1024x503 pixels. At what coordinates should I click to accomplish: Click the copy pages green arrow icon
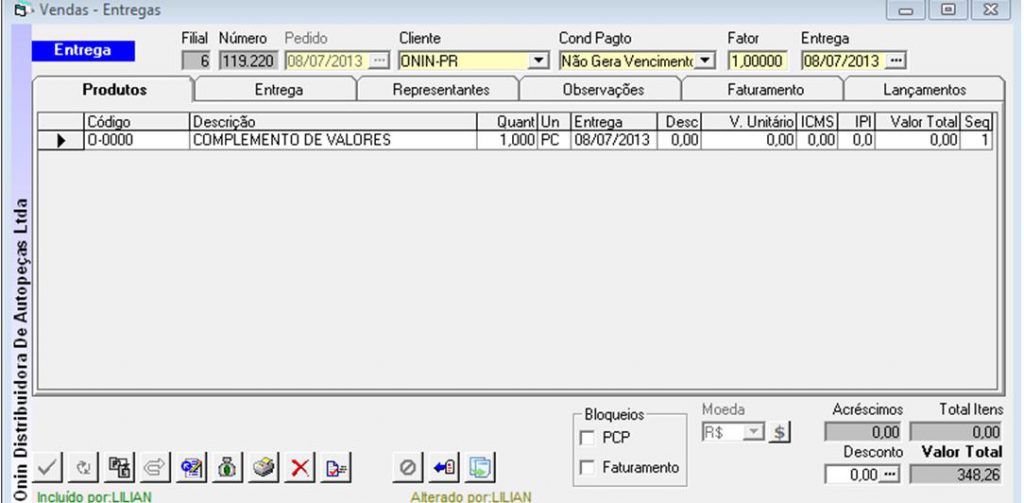(x=480, y=468)
